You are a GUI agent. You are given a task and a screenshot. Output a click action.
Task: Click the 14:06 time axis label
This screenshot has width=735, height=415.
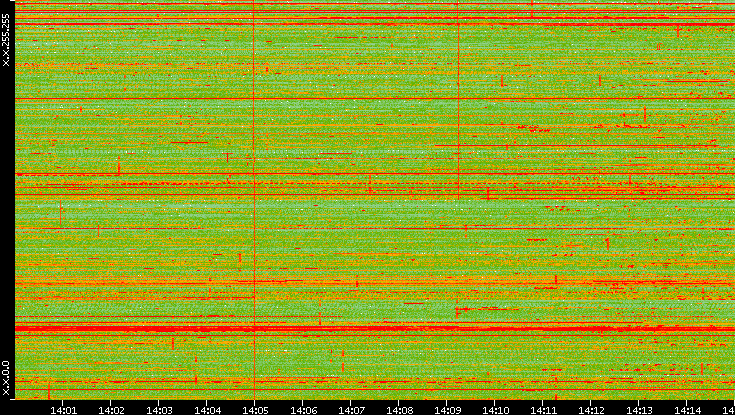pyautogui.click(x=303, y=410)
